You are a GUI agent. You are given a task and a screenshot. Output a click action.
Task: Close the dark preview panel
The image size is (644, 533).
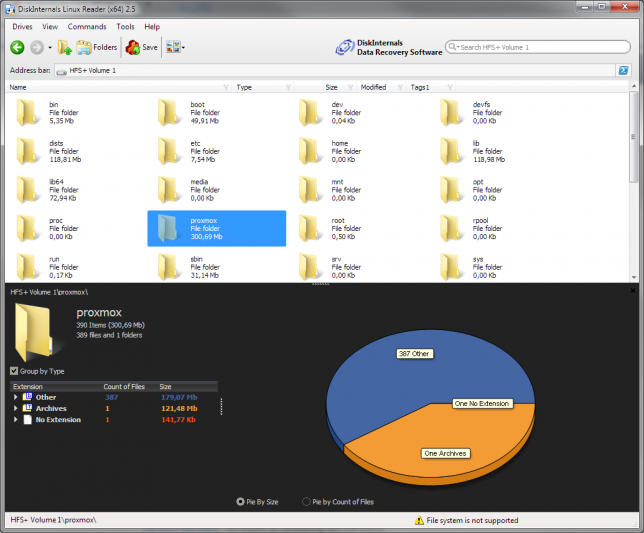tap(633, 291)
